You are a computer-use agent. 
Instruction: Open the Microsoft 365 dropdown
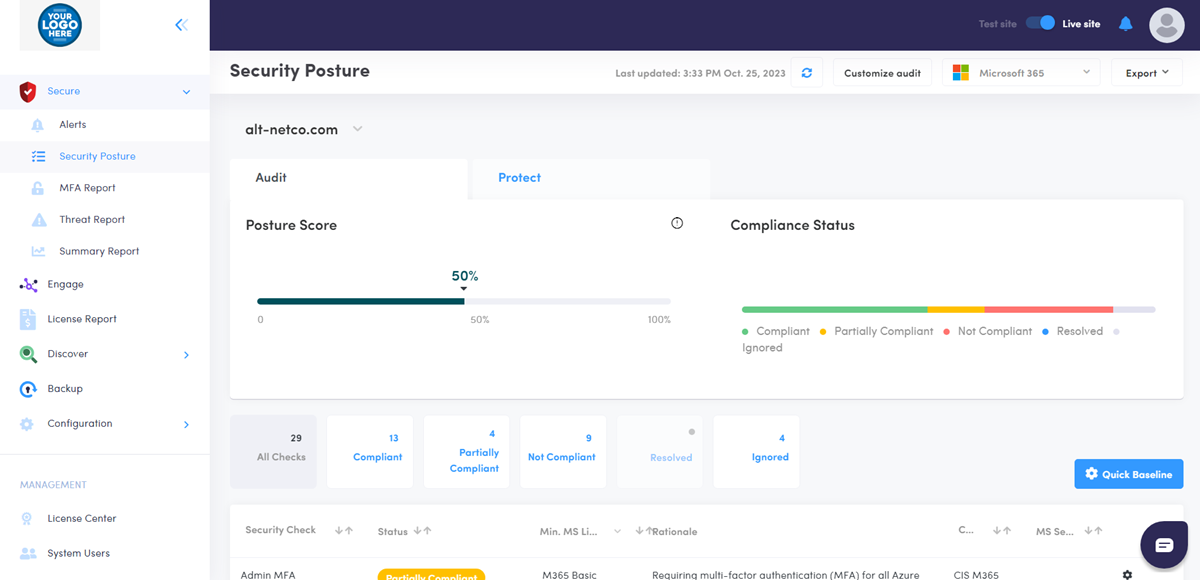click(x=1021, y=73)
